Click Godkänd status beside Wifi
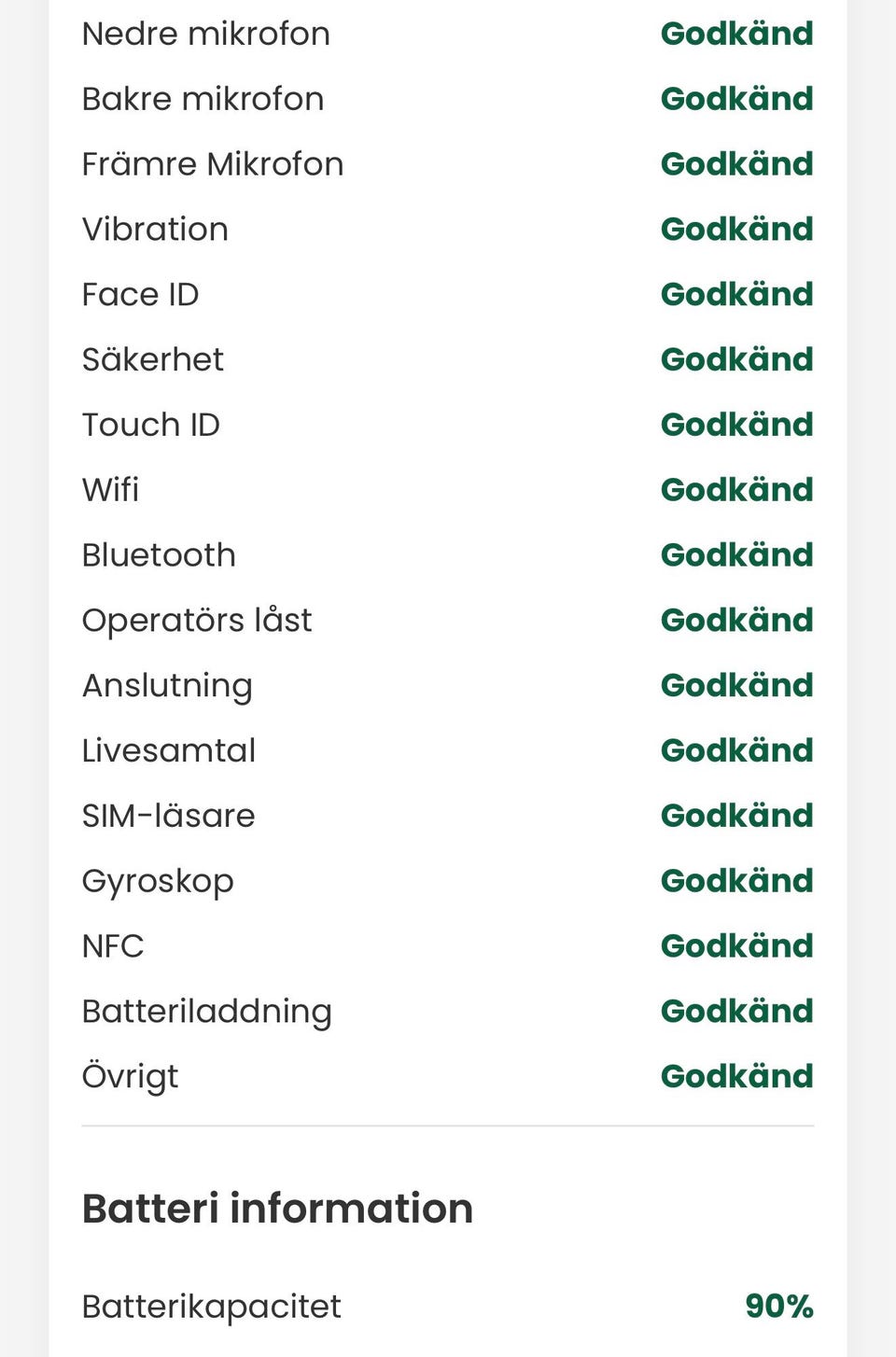 737,490
